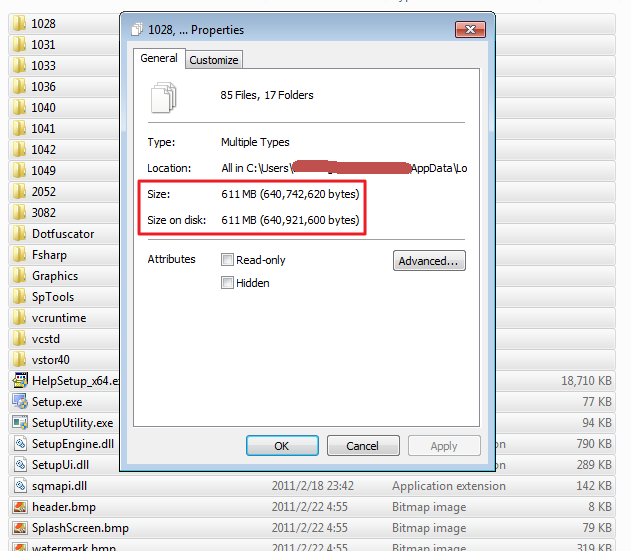Click the SetupEngine.dll file icon
Image resolution: width=631 pixels, height=551 pixels.
tap(20, 444)
